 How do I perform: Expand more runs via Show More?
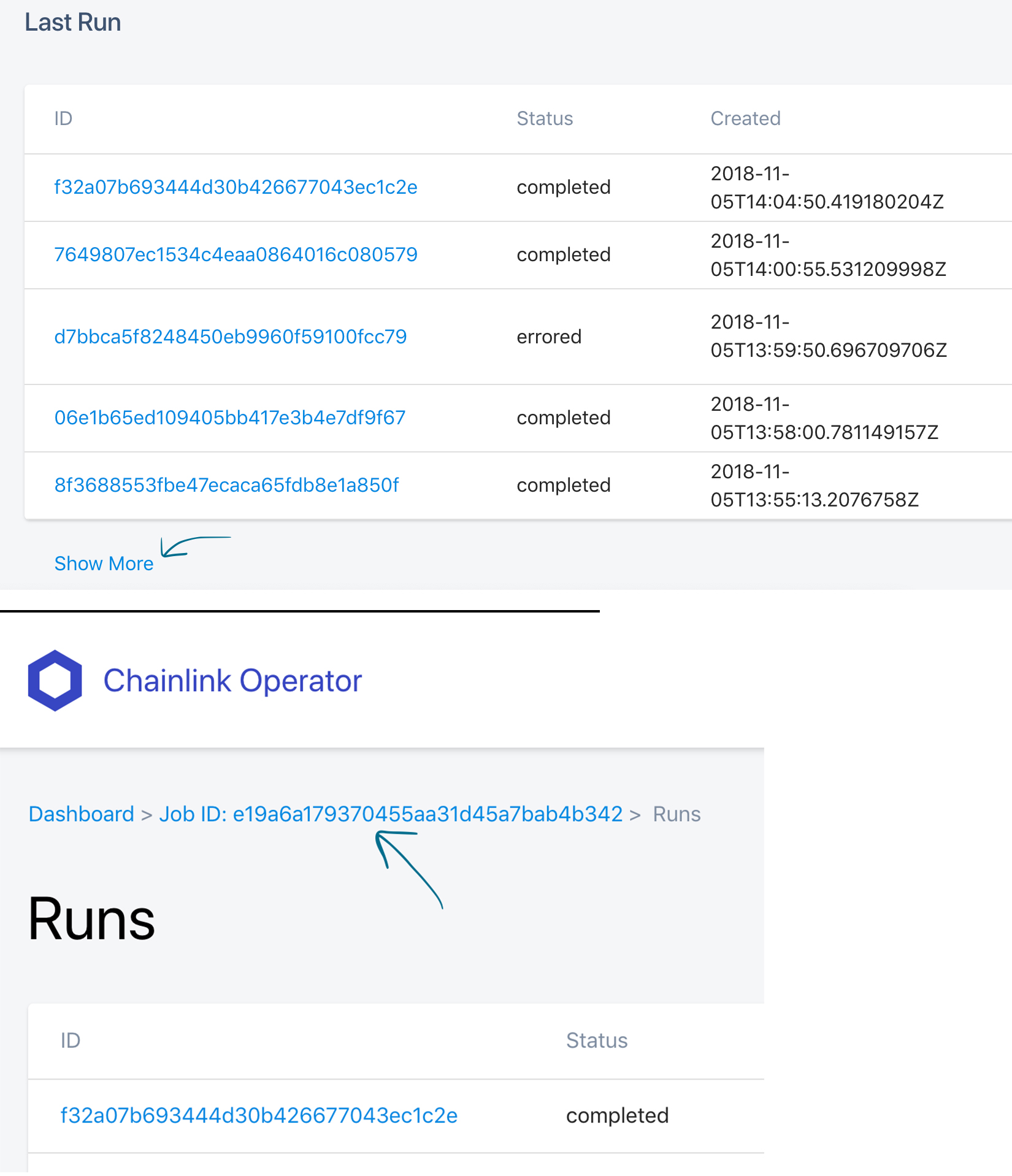click(x=104, y=563)
